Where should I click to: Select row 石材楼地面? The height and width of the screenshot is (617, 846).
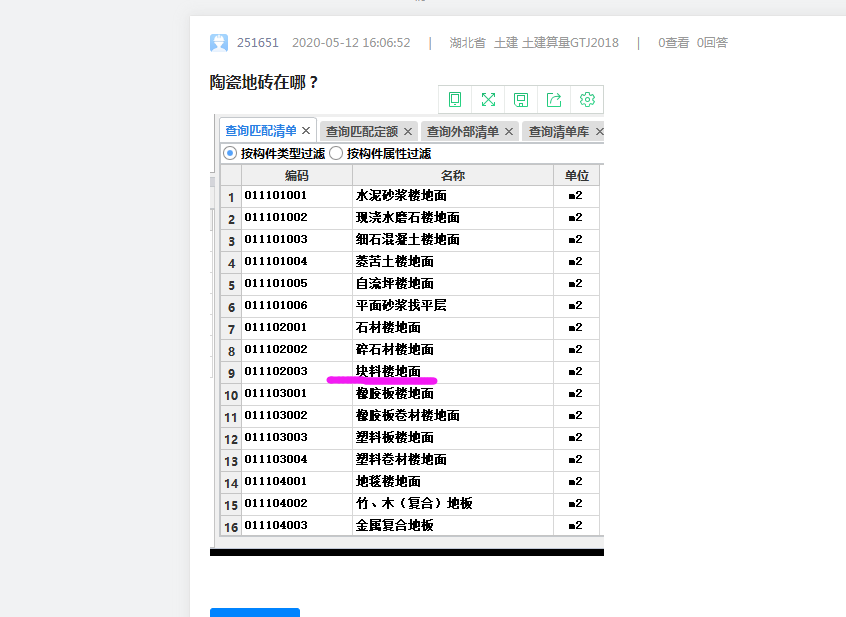(x=410, y=329)
